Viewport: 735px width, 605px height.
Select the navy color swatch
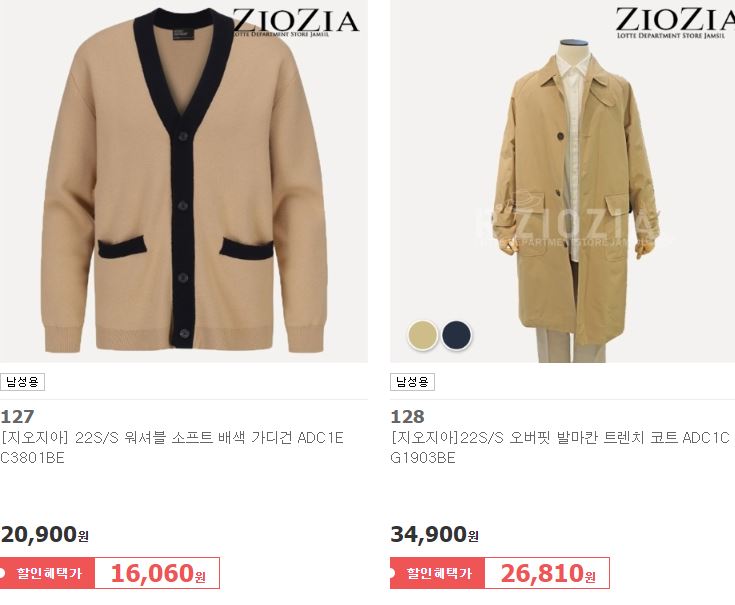[456, 335]
